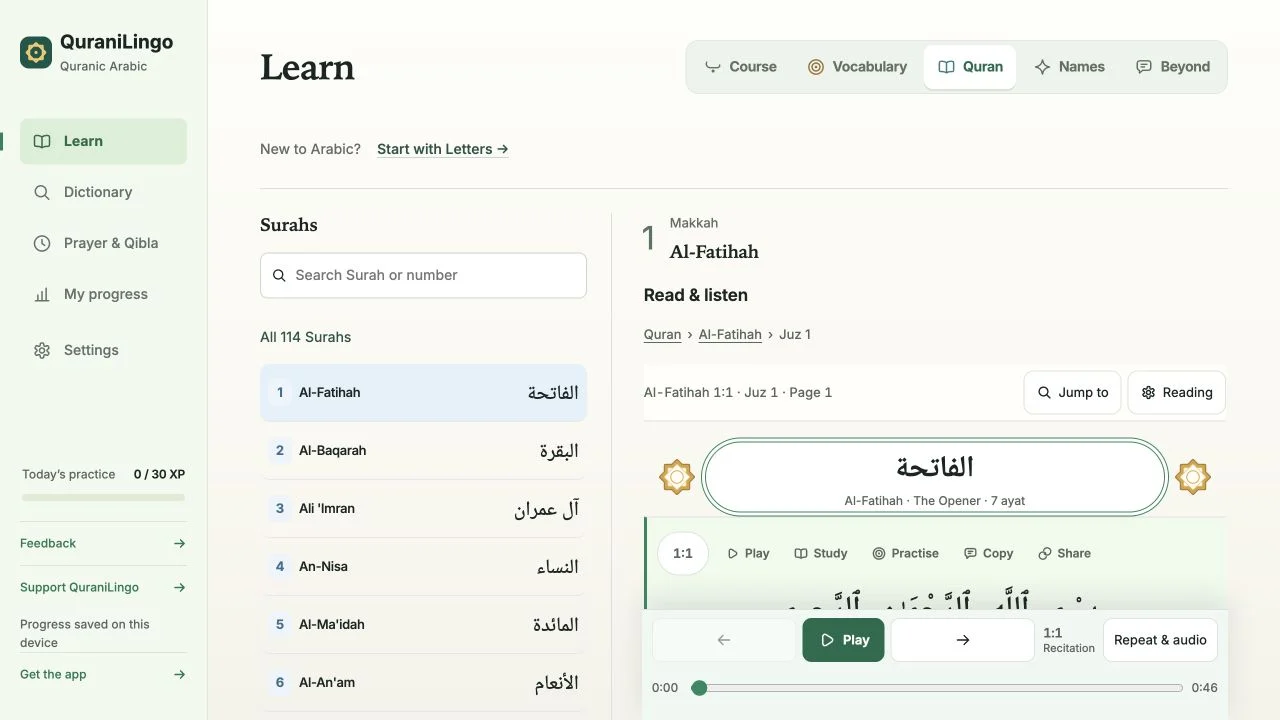
Task: Switch to the Course tab
Action: point(741,67)
